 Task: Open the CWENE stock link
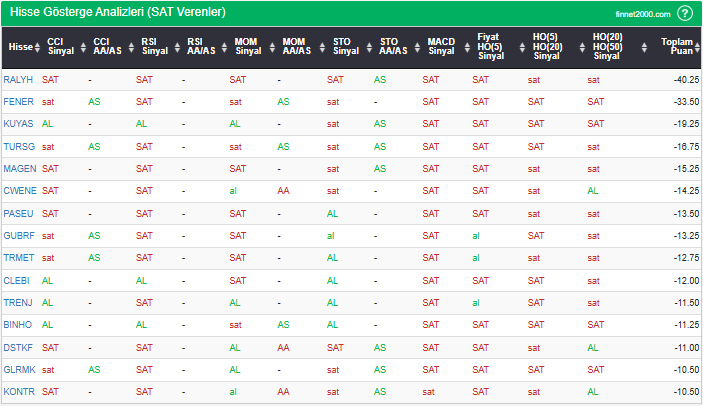pos(19,190)
